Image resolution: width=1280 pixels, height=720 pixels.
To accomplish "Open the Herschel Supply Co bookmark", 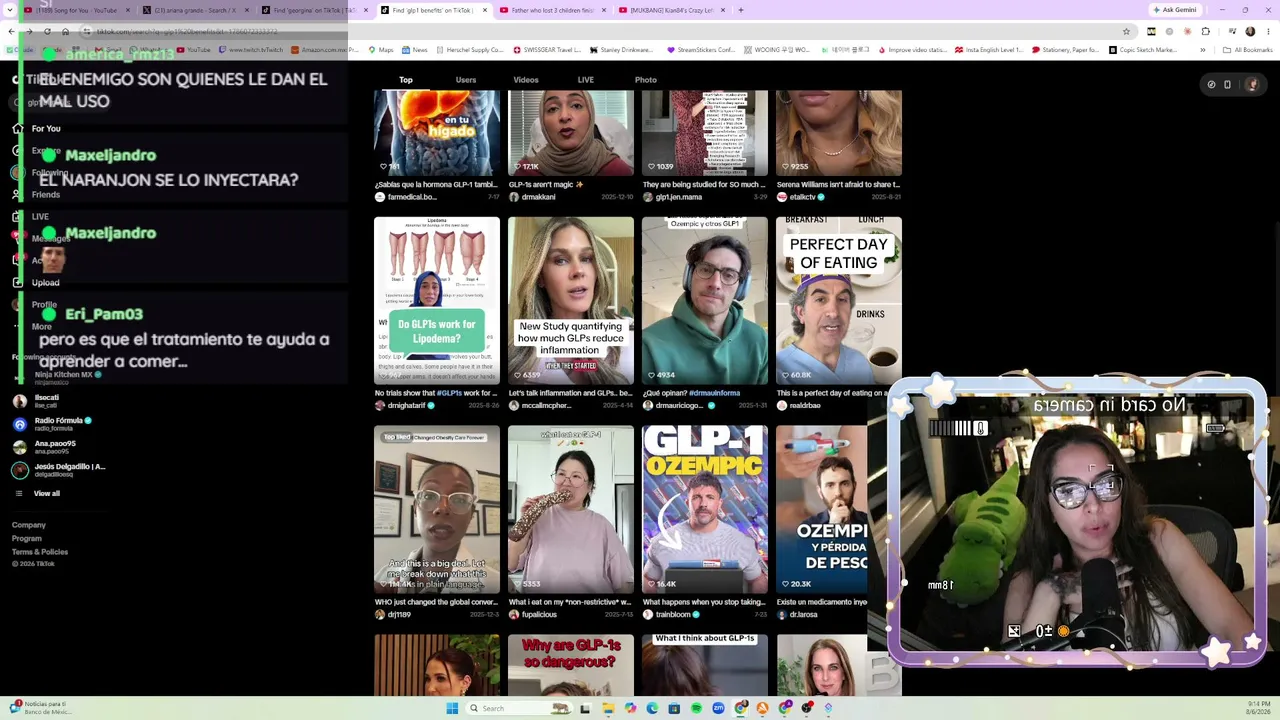I will (470, 50).
